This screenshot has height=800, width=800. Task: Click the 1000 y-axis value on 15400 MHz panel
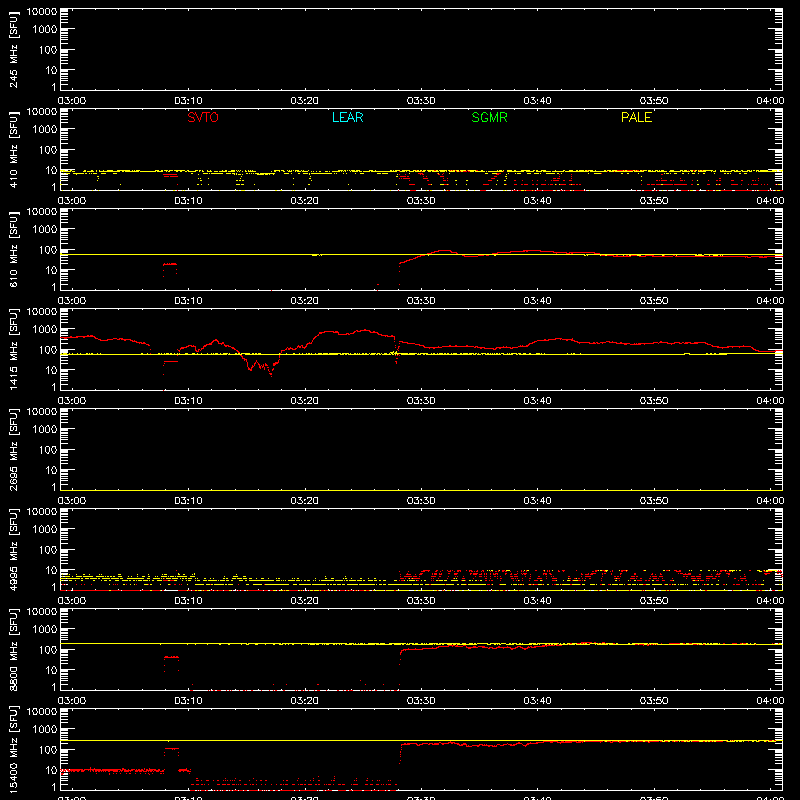pyautogui.click(x=45, y=730)
